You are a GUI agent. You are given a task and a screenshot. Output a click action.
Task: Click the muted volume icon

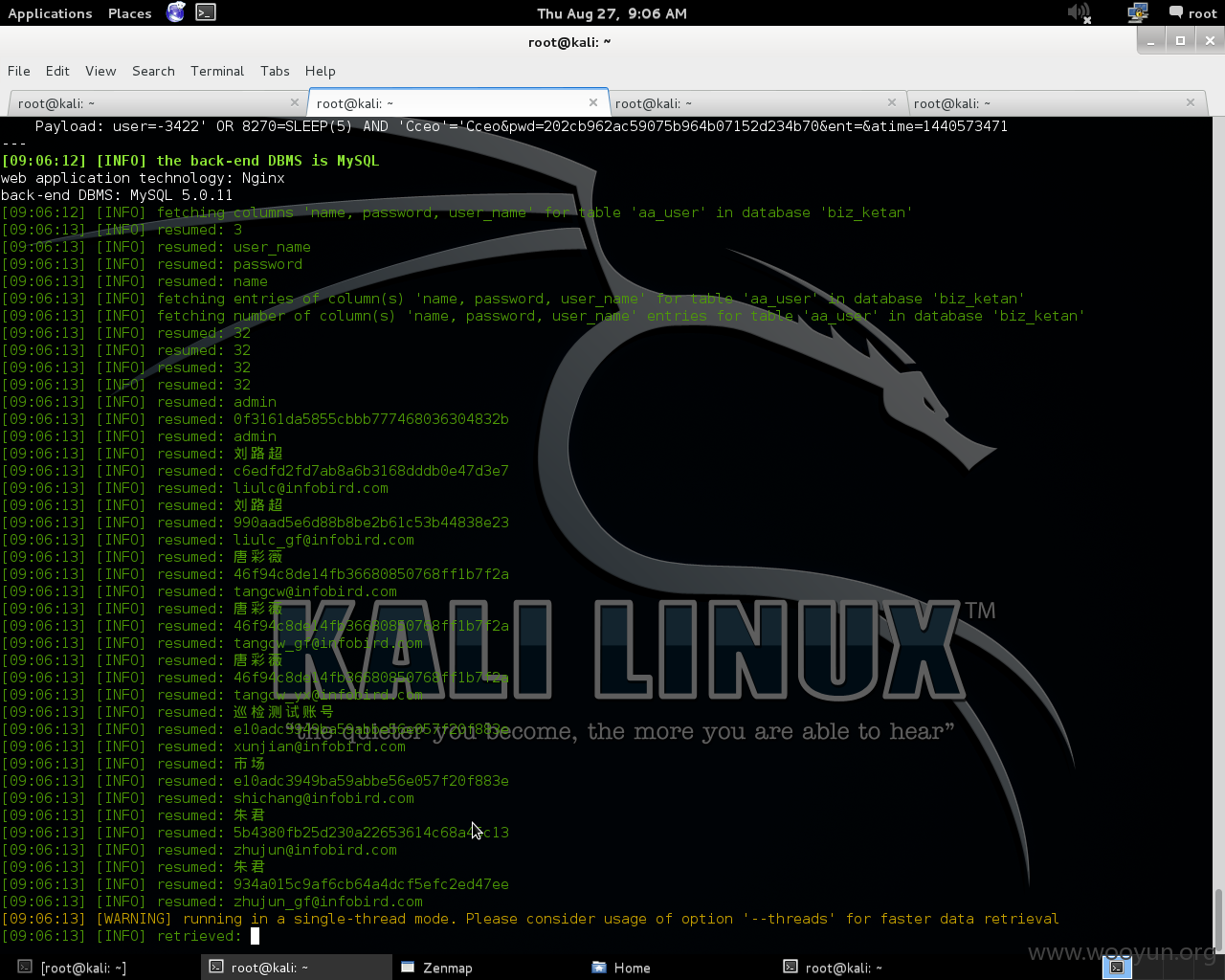point(1079,12)
